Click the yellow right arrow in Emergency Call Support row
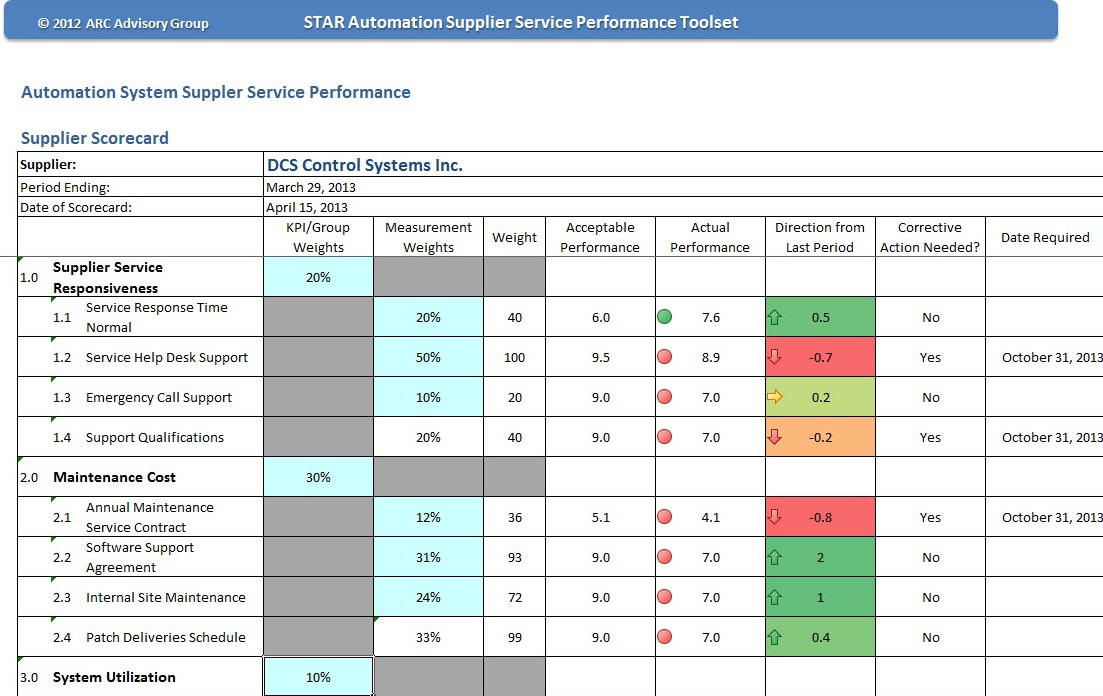1103x696 pixels. point(773,397)
